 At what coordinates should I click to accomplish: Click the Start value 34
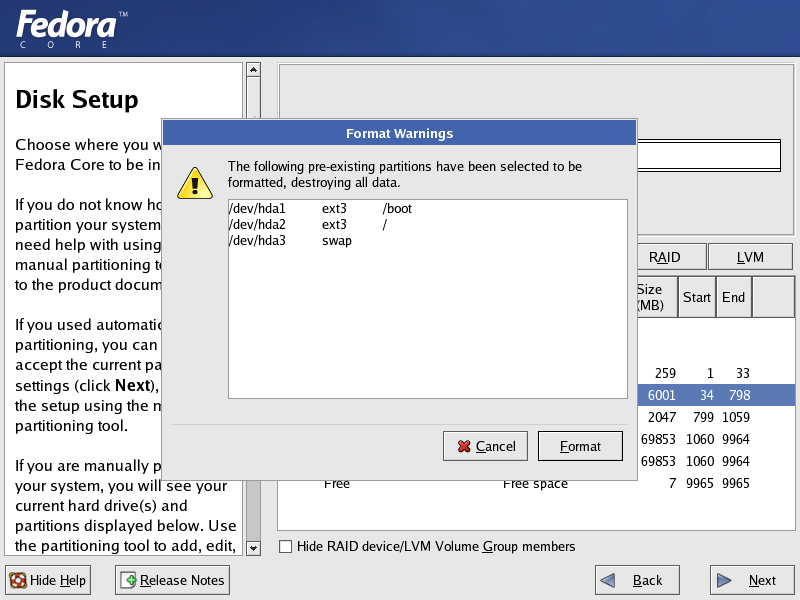[707, 395]
